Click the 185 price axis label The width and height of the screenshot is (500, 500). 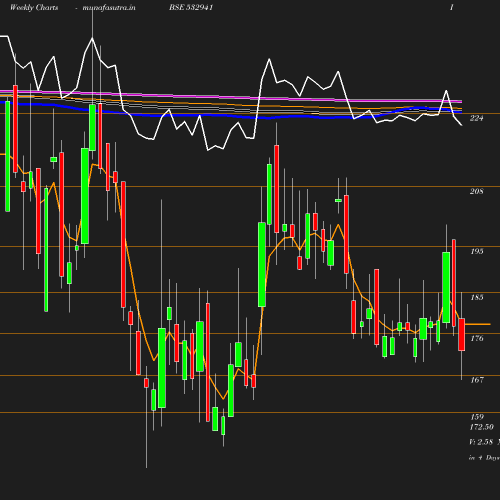coord(477,297)
